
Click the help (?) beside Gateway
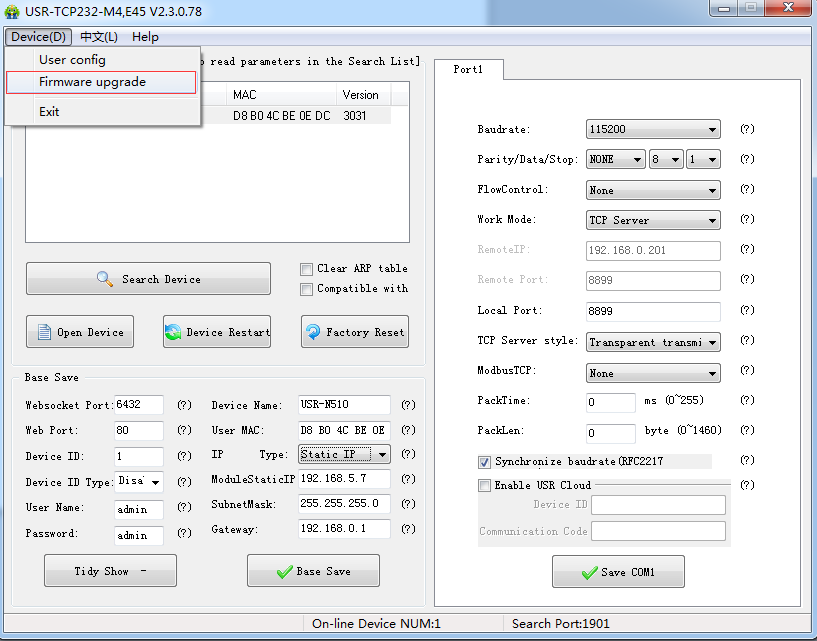click(x=408, y=529)
